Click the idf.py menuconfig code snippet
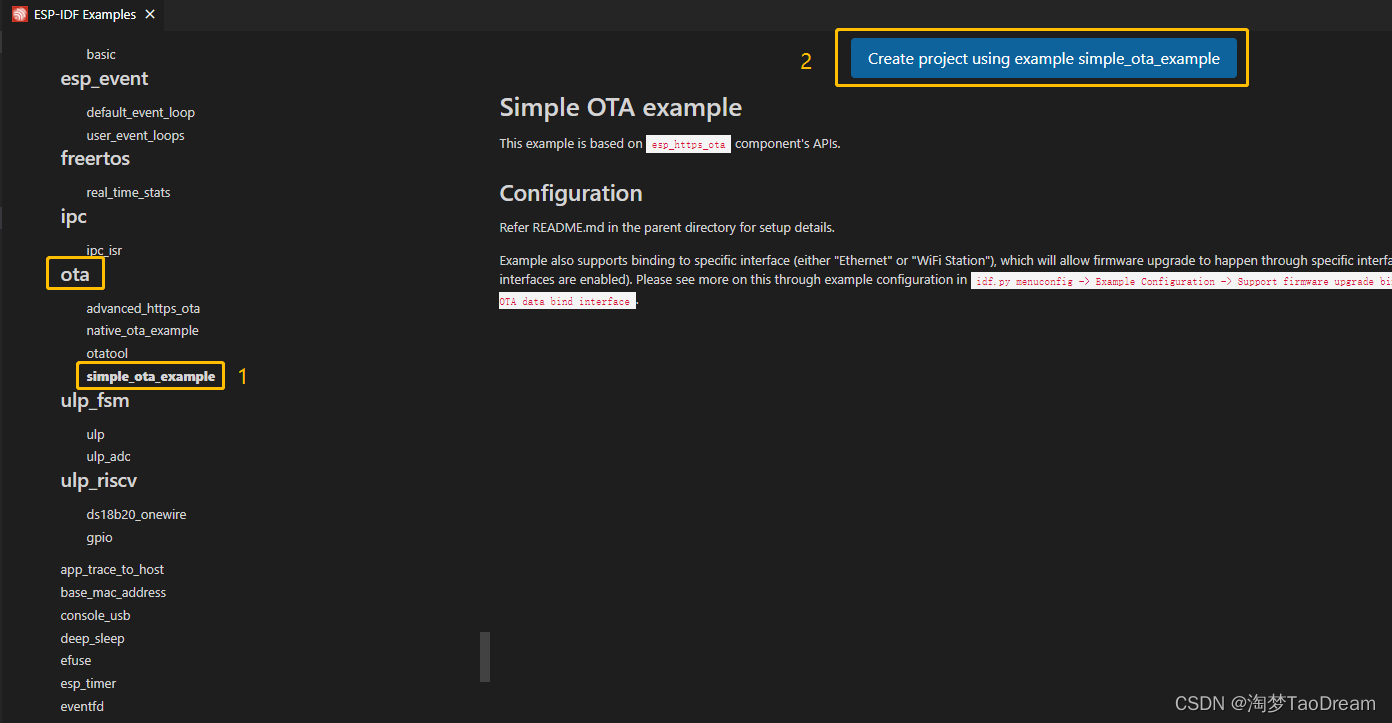Image resolution: width=1392 pixels, height=723 pixels. point(1181,282)
